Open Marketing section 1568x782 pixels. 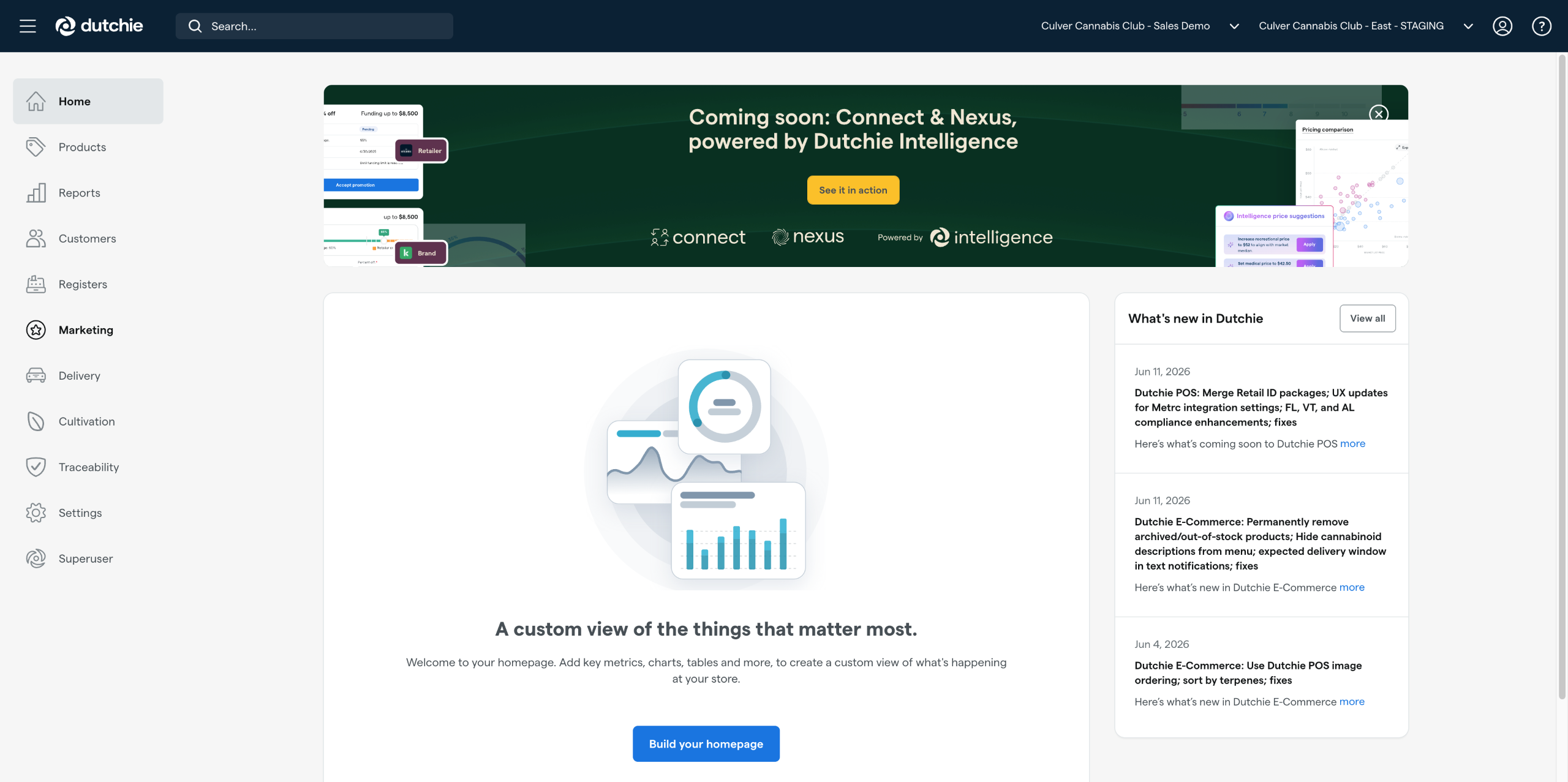(x=88, y=330)
